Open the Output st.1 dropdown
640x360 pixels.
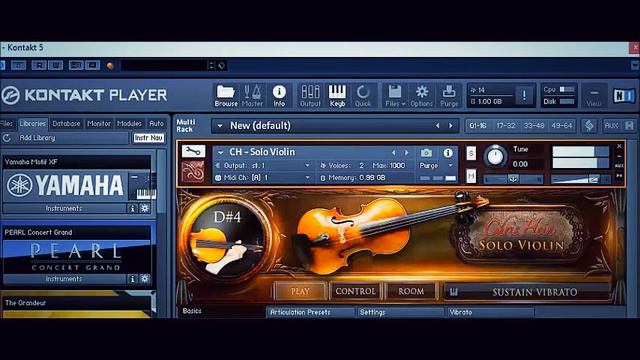(263, 165)
